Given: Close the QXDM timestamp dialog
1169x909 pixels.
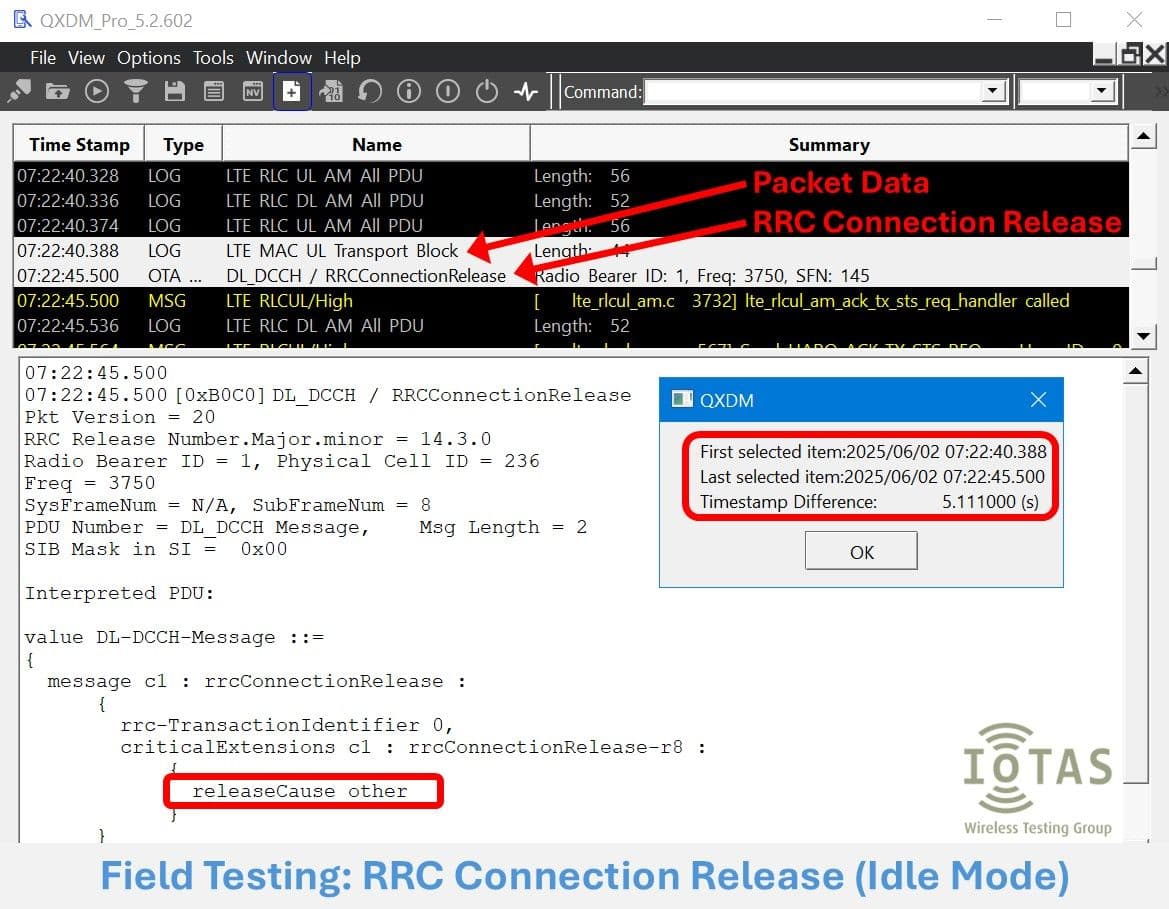Looking at the screenshot, I should pos(1038,400).
